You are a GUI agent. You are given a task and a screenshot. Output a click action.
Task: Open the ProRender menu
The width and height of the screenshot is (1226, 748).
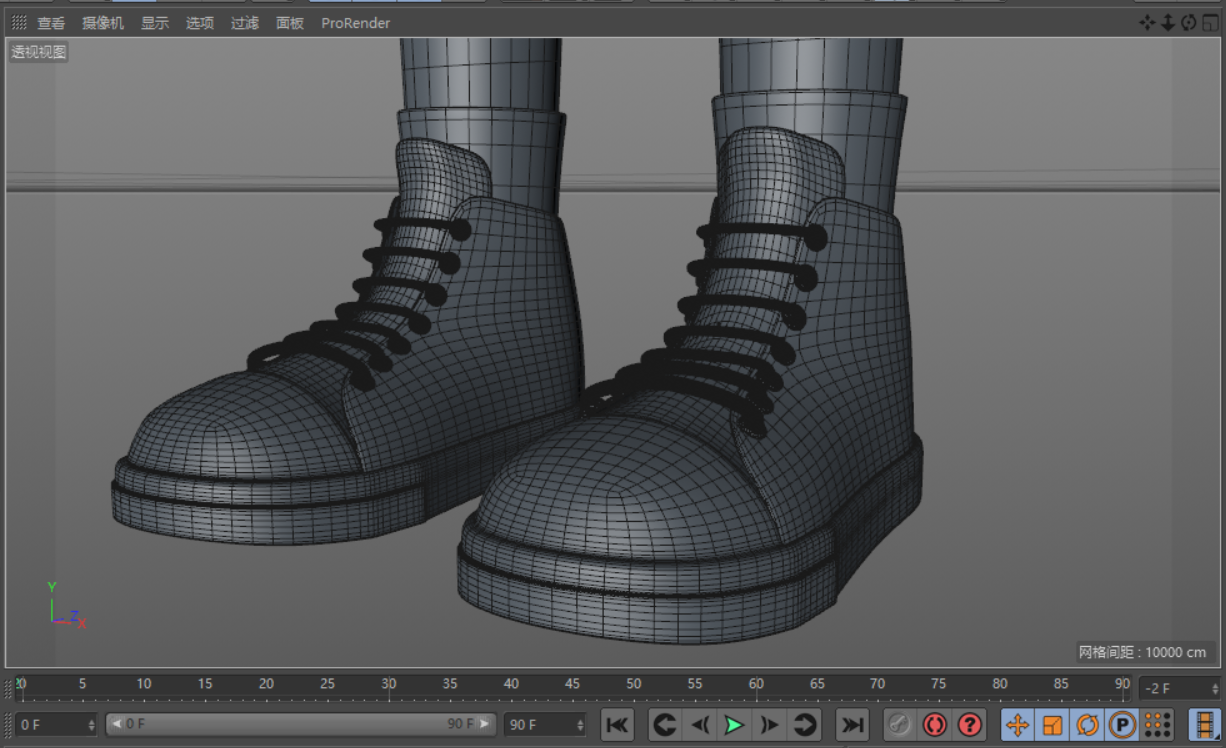click(x=355, y=22)
